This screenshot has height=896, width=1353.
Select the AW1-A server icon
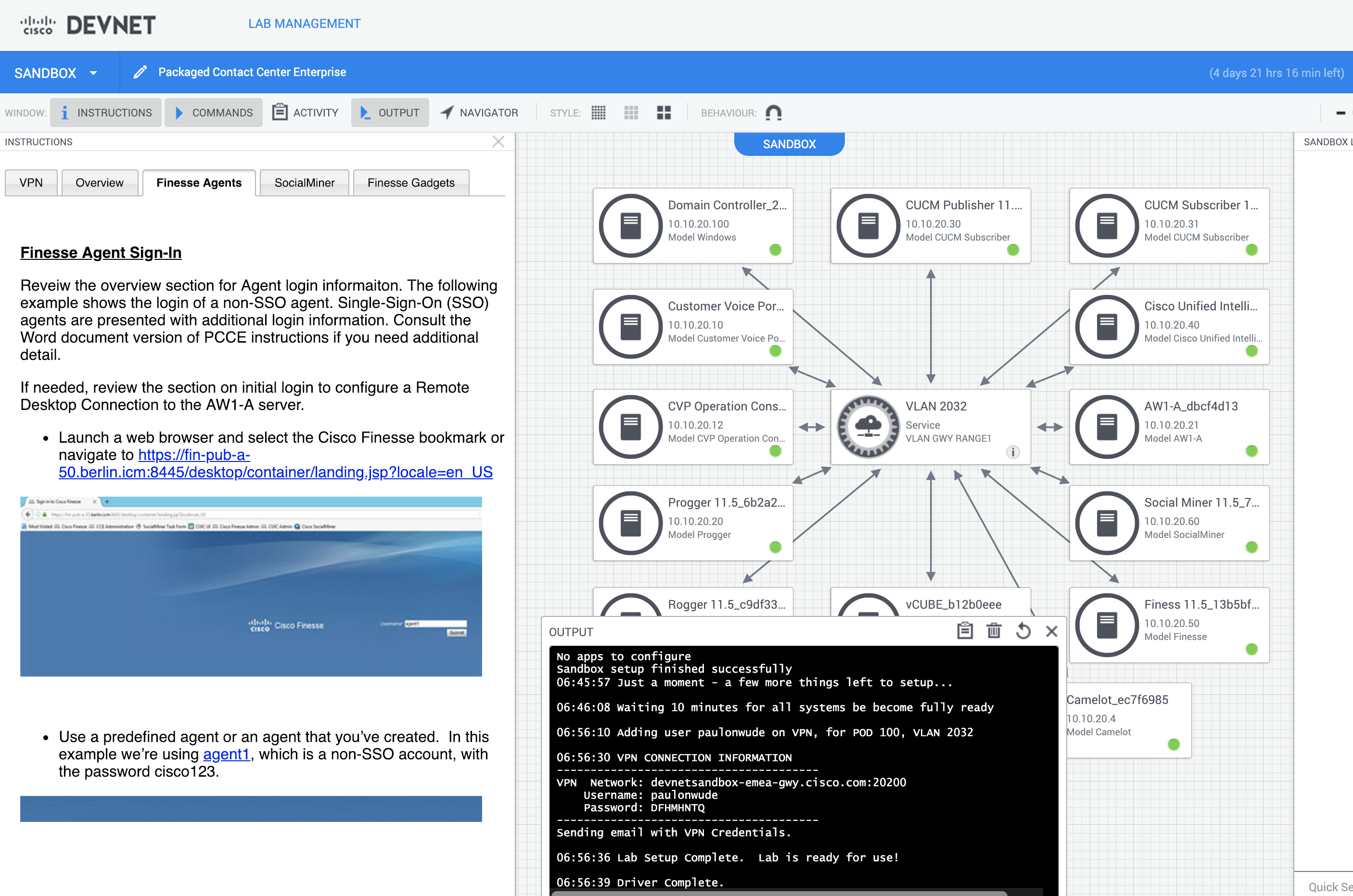pyautogui.click(x=1107, y=427)
